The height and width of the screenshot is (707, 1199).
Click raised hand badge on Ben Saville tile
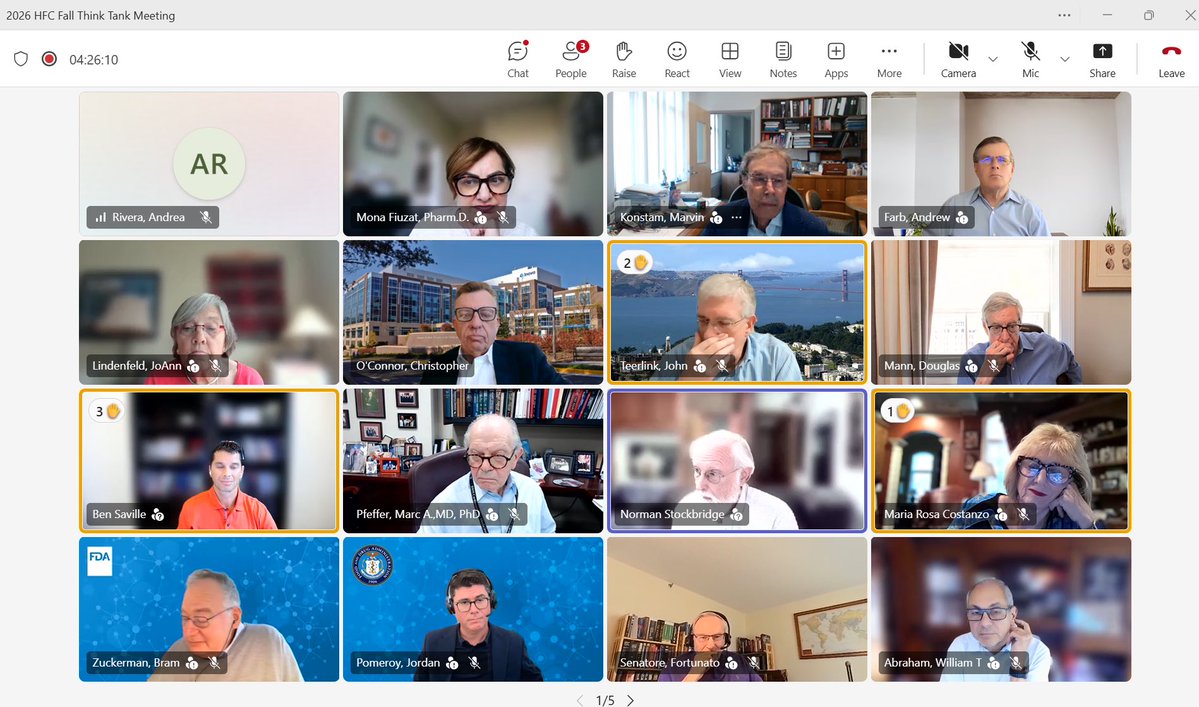(x=106, y=411)
